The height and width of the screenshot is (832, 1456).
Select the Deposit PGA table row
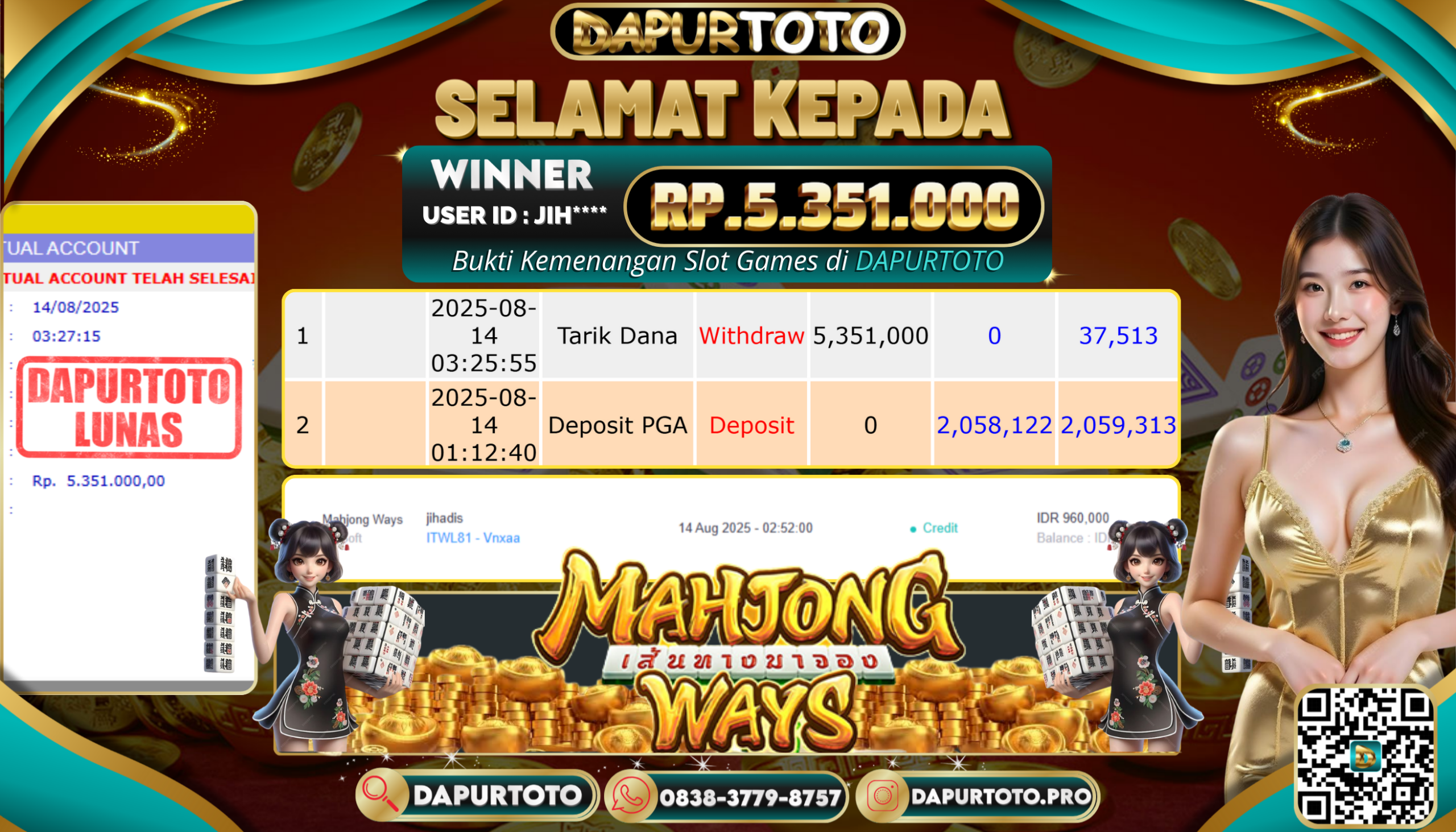(731, 424)
